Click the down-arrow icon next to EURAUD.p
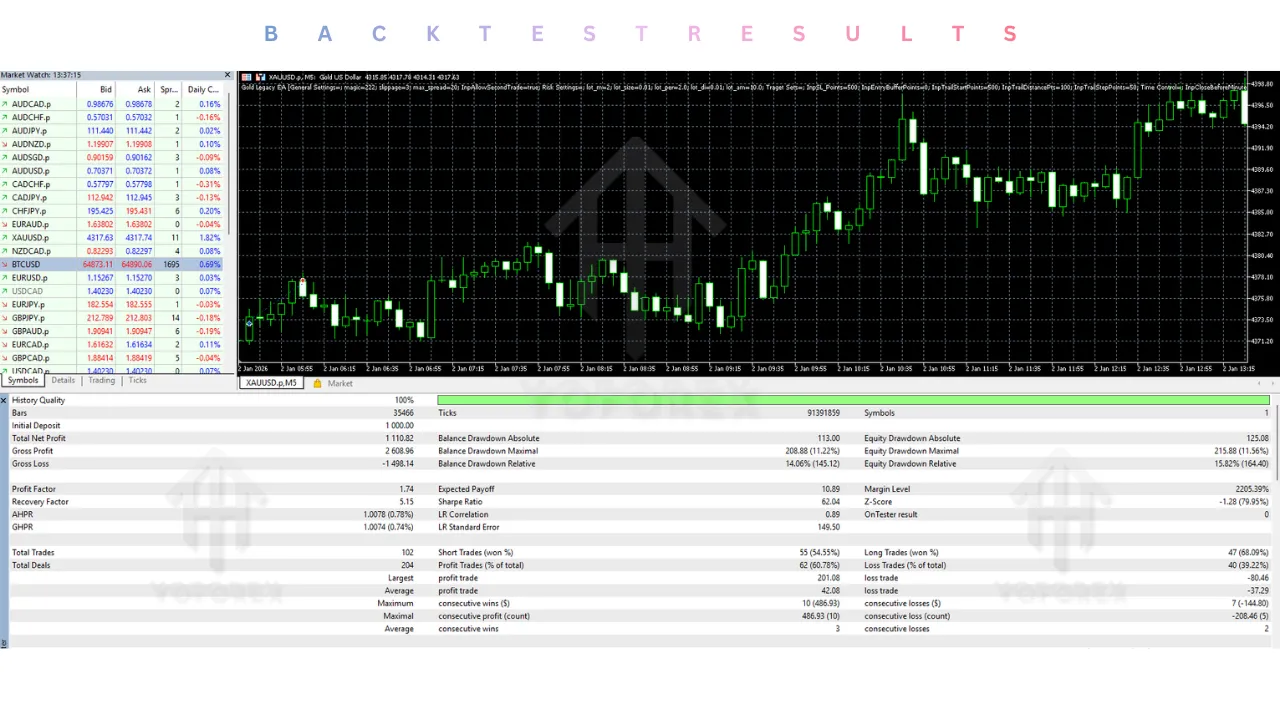Screen dimensions: 1280x720 5,224
